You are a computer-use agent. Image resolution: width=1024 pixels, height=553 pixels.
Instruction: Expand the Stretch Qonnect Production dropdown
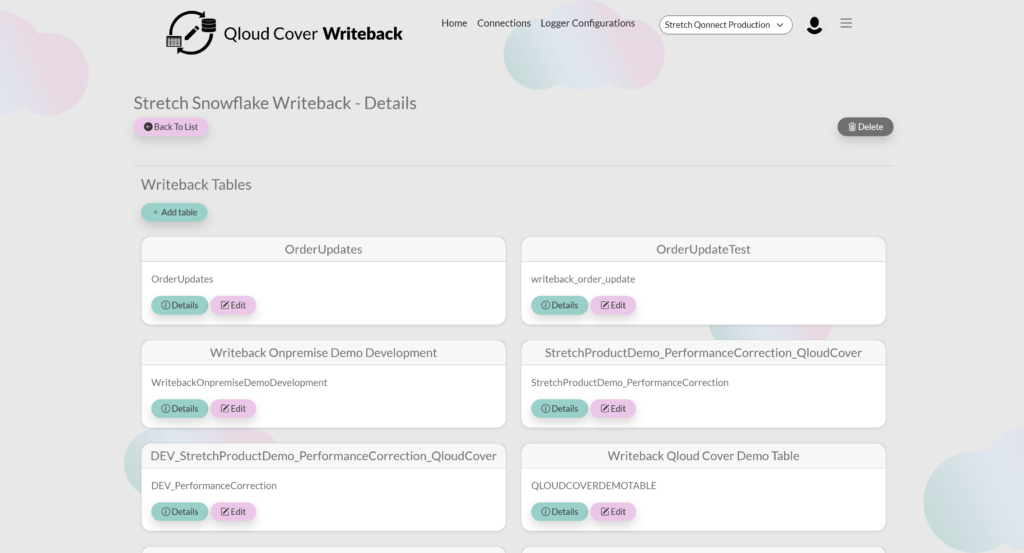pos(726,25)
